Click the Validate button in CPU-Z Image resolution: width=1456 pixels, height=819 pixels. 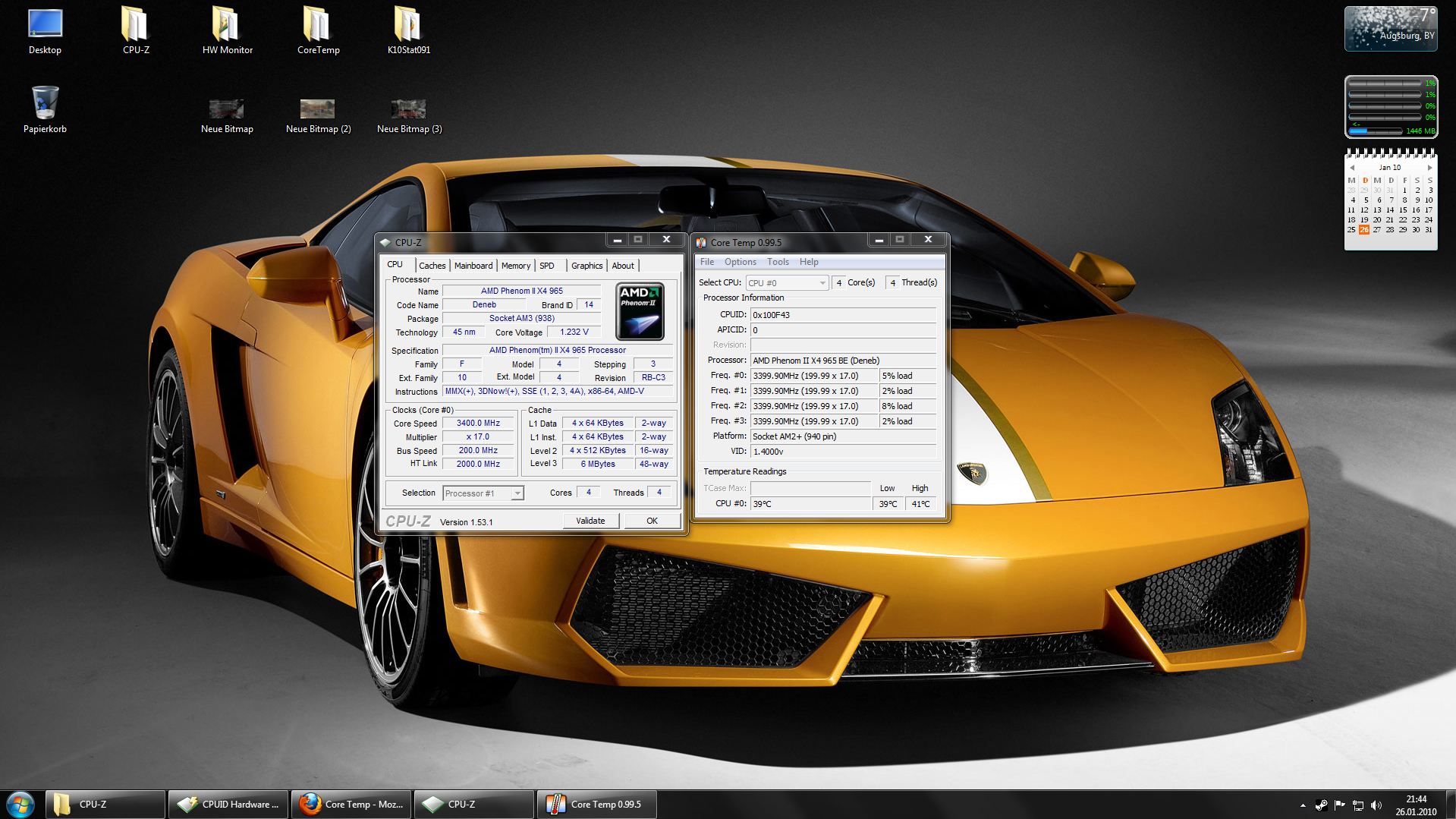pos(590,521)
